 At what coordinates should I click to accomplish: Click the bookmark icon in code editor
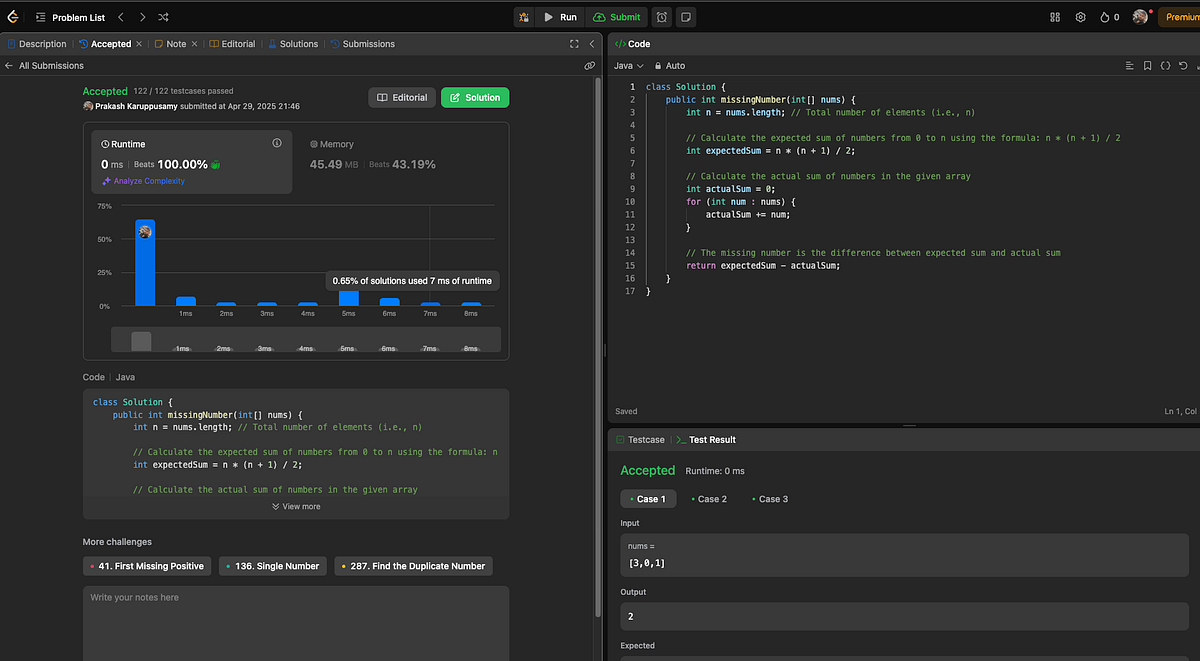(x=1147, y=66)
